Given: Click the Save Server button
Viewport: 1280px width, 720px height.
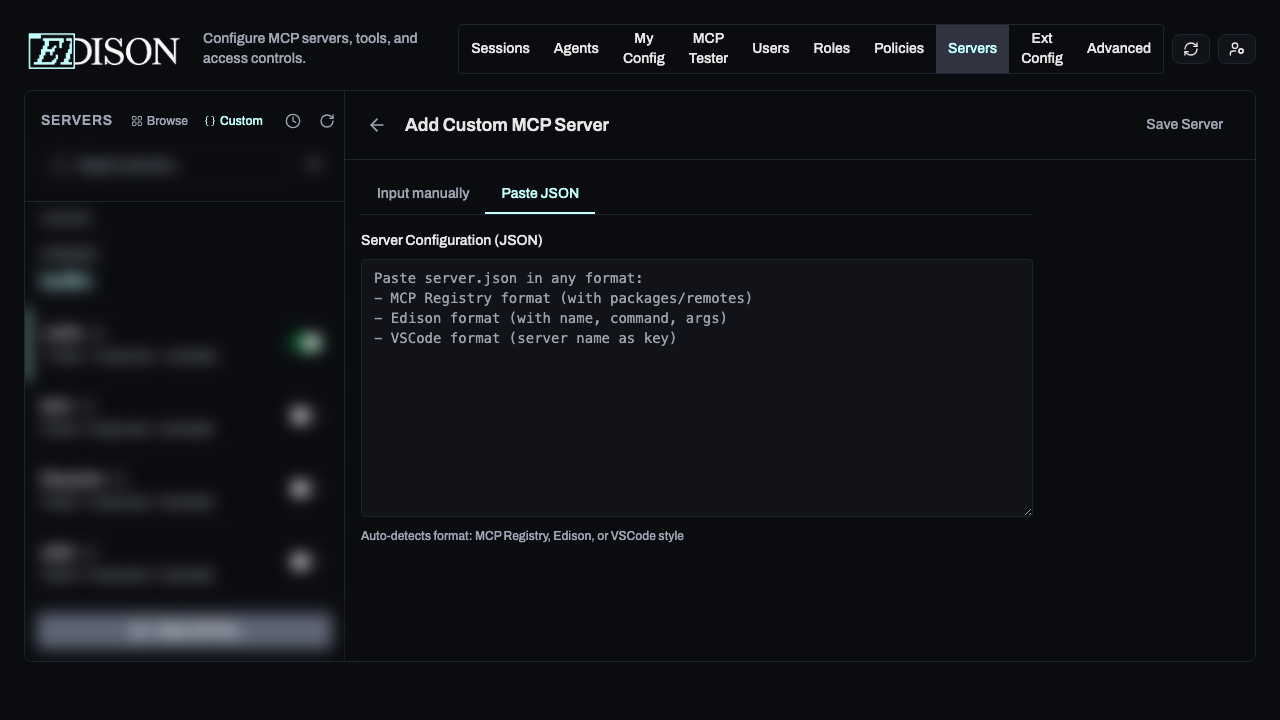Looking at the screenshot, I should point(1184,125).
